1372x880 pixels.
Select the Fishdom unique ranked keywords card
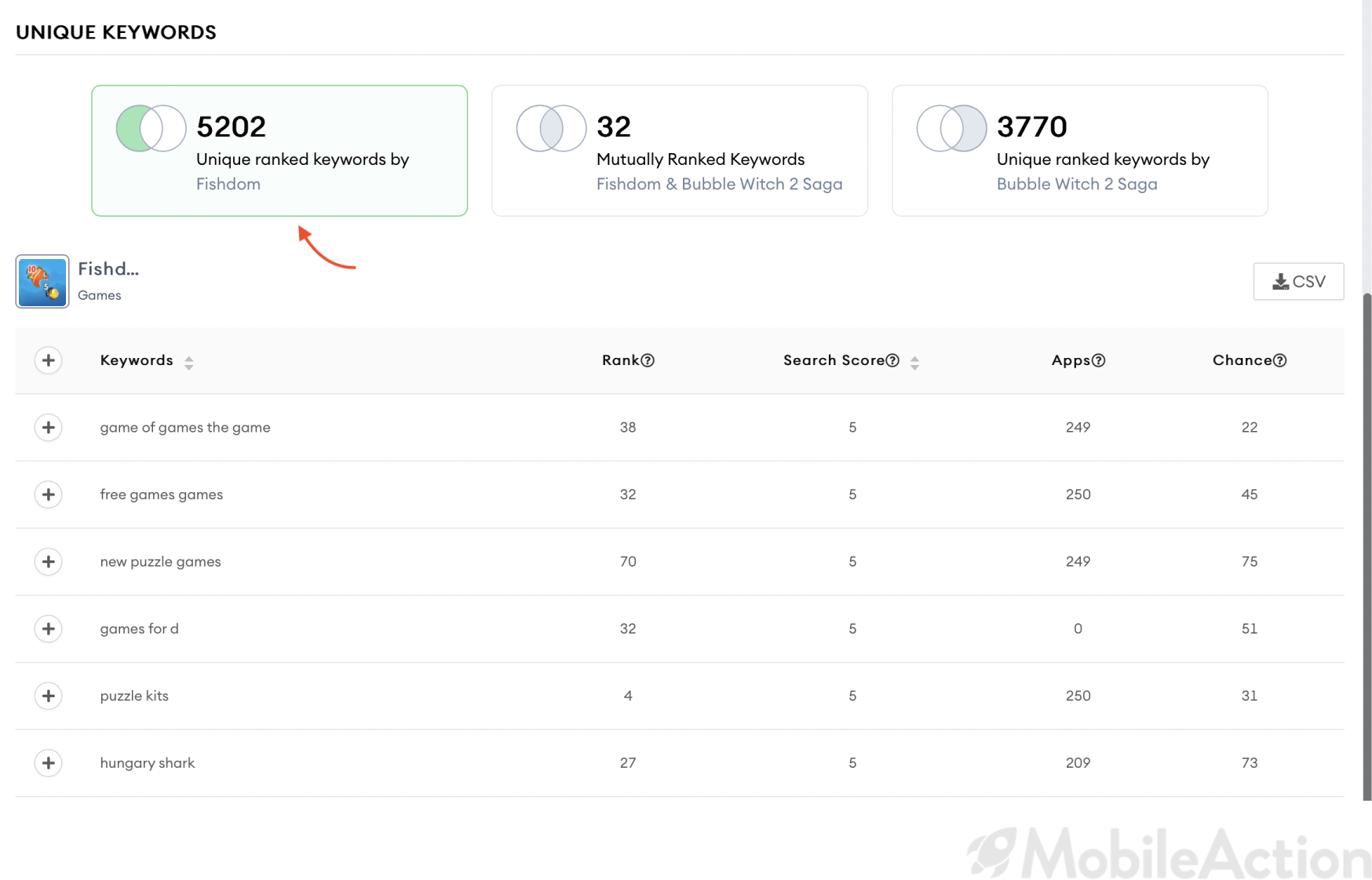pyautogui.click(x=279, y=151)
